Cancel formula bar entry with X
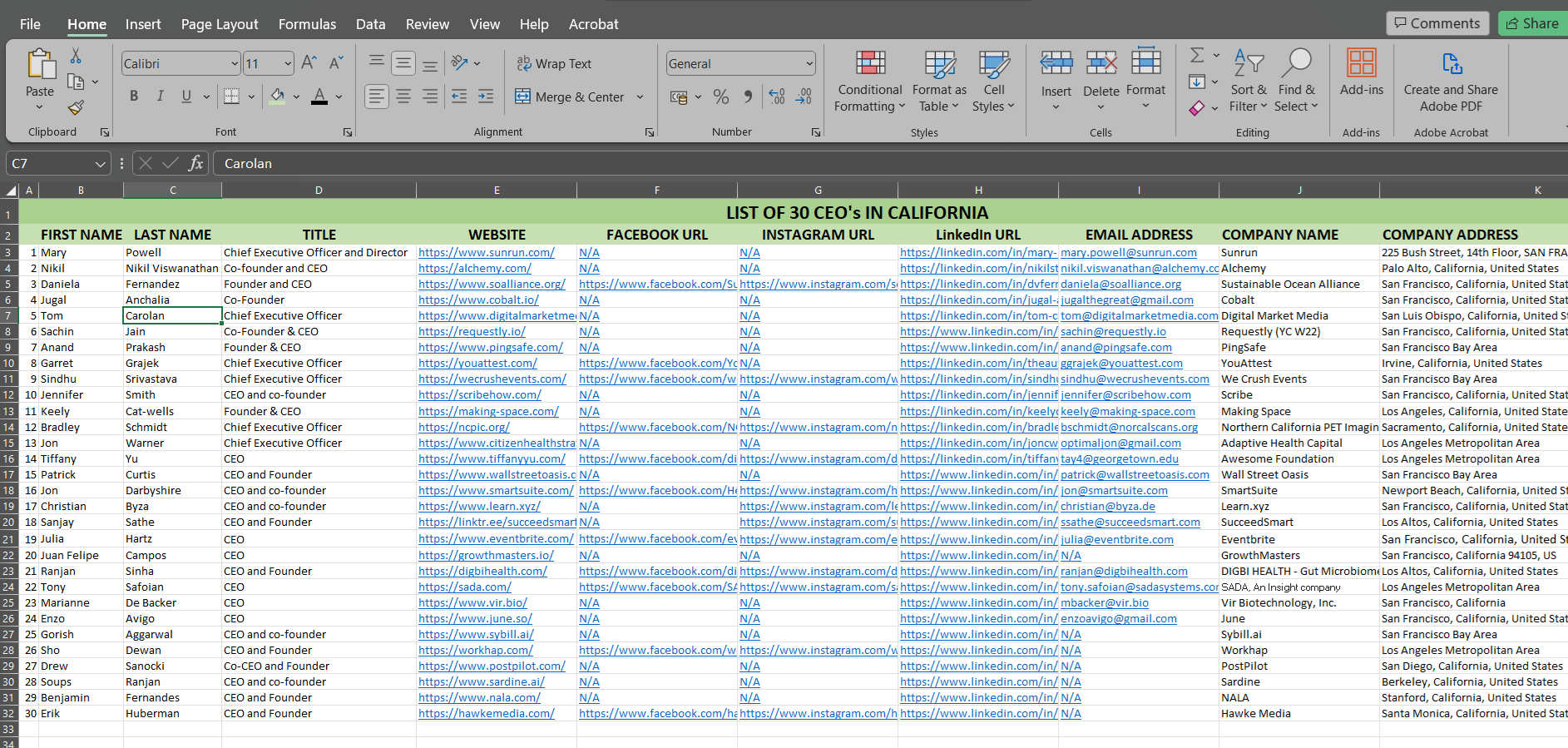Viewport: 1568px width, 748px height. pos(146,163)
